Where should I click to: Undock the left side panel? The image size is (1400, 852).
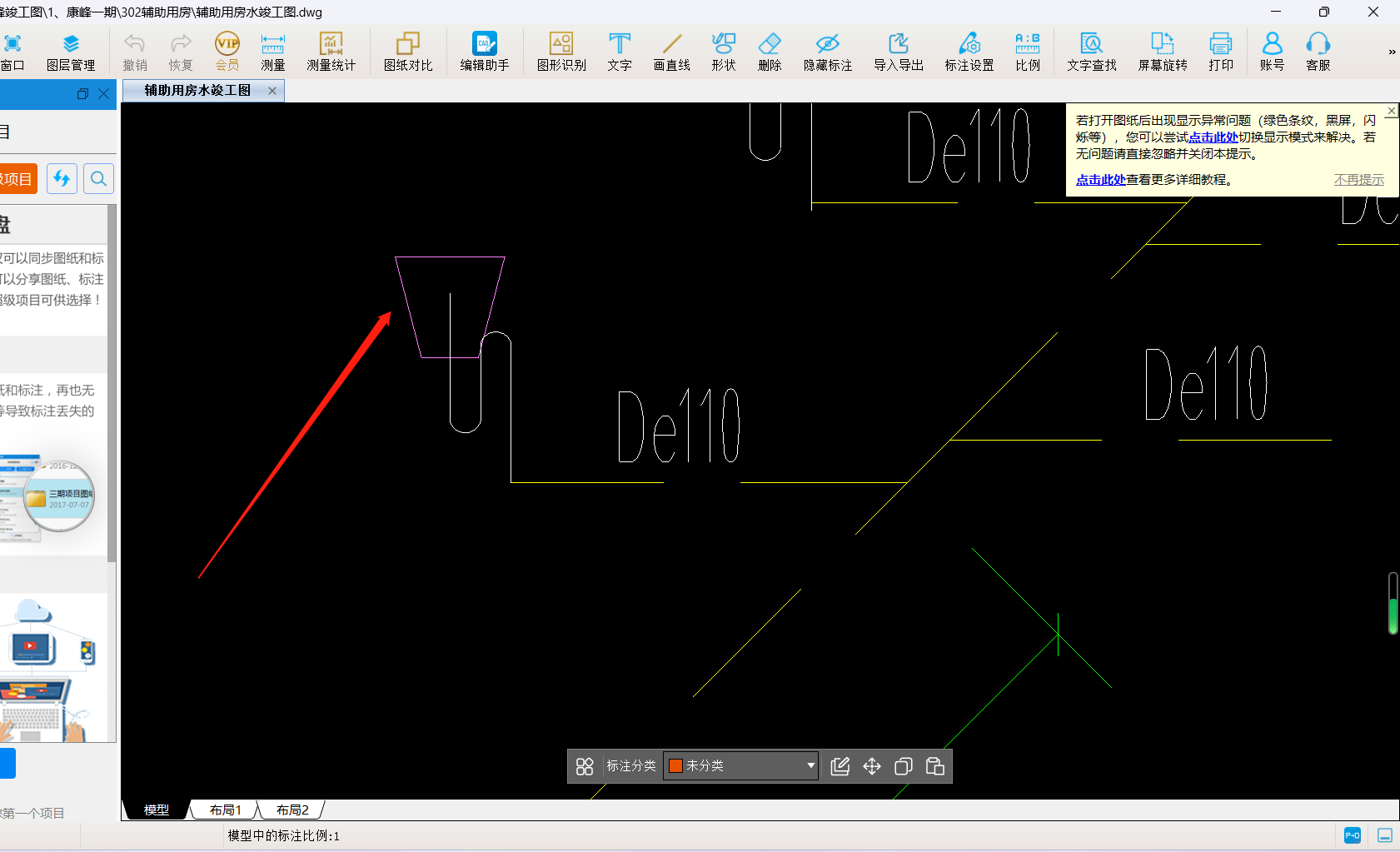tap(82, 94)
